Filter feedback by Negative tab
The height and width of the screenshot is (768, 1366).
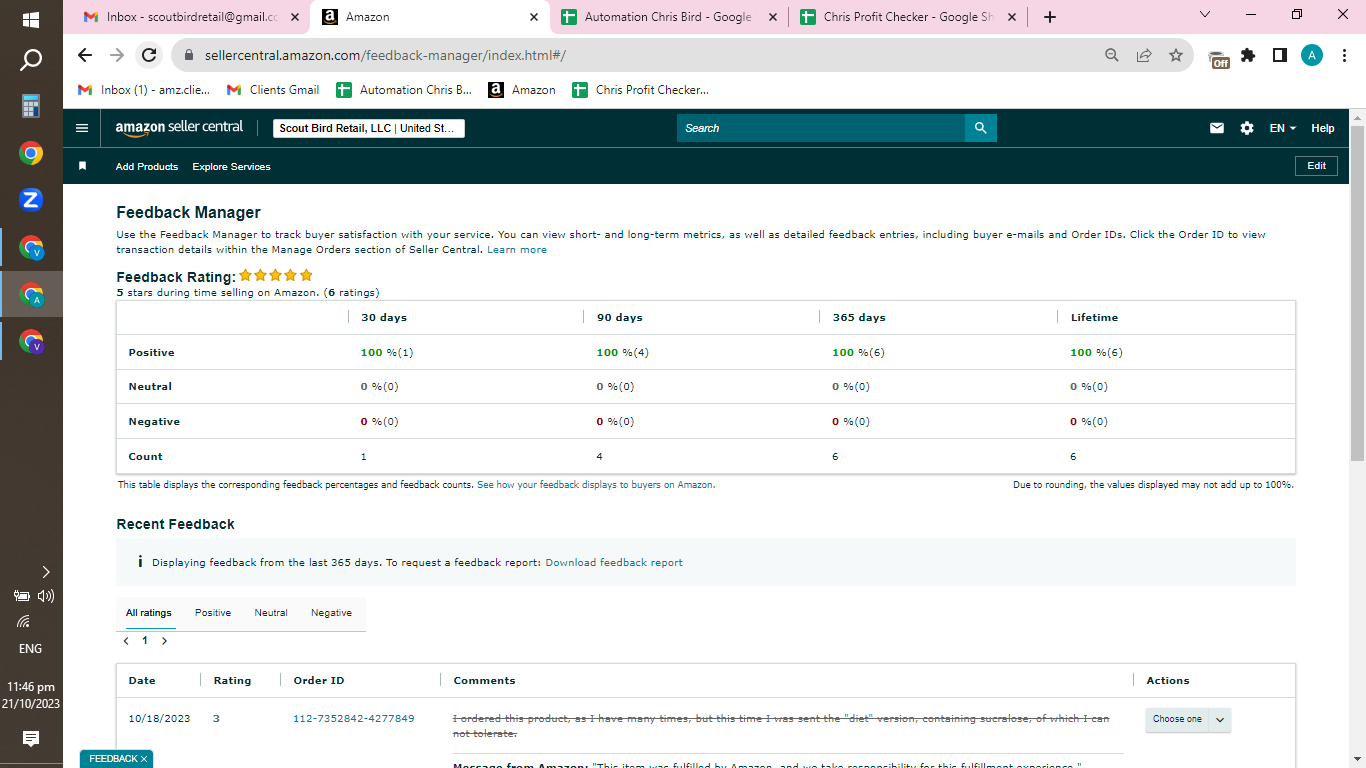pyautogui.click(x=331, y=613)
